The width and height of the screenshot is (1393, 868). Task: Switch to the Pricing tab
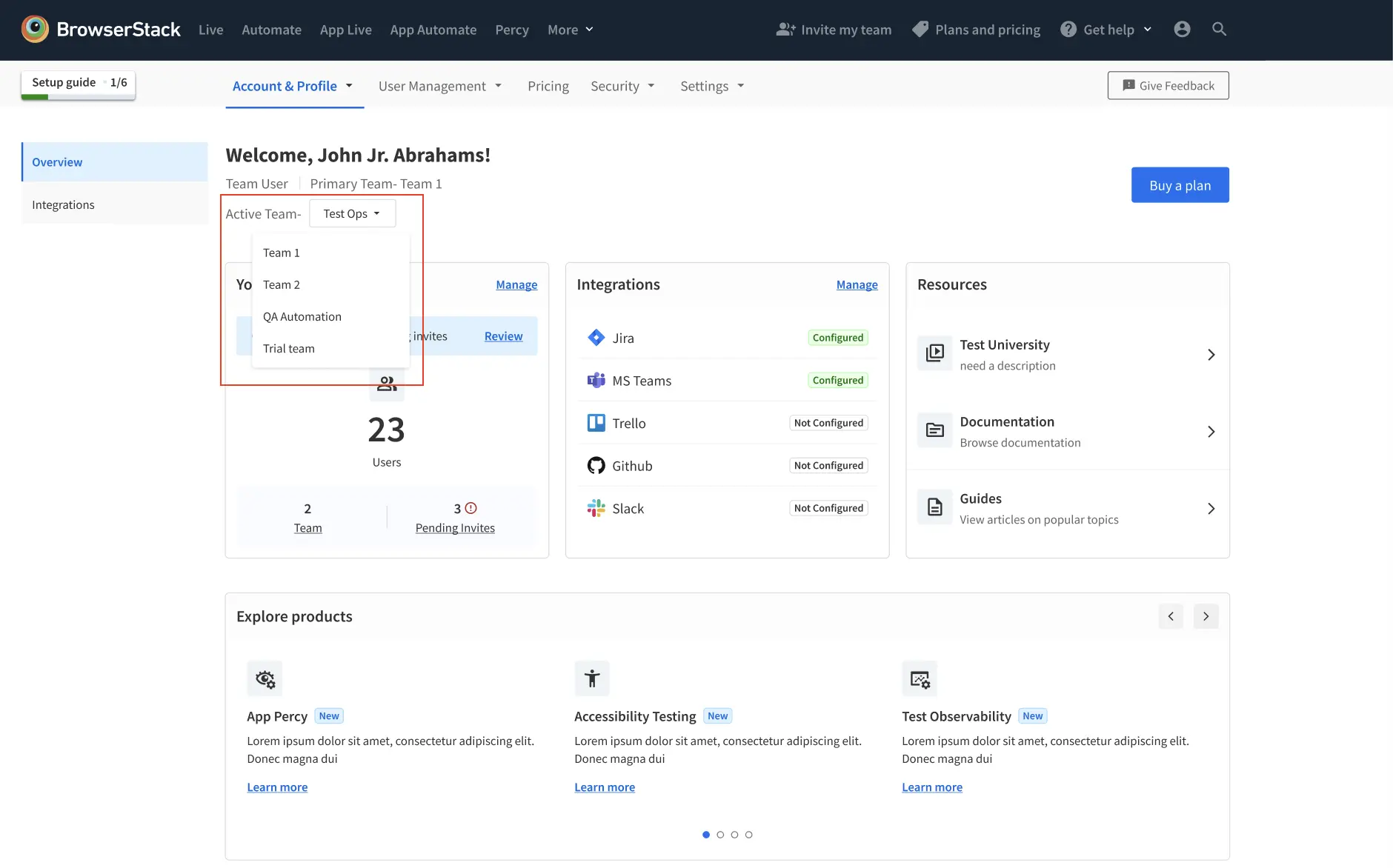coord(548,86)
